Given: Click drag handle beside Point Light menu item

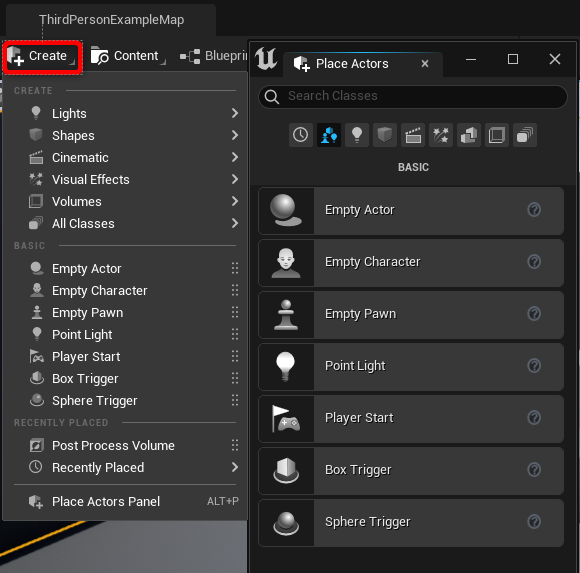Looking at the screenshot, I should tap(235, 334).
